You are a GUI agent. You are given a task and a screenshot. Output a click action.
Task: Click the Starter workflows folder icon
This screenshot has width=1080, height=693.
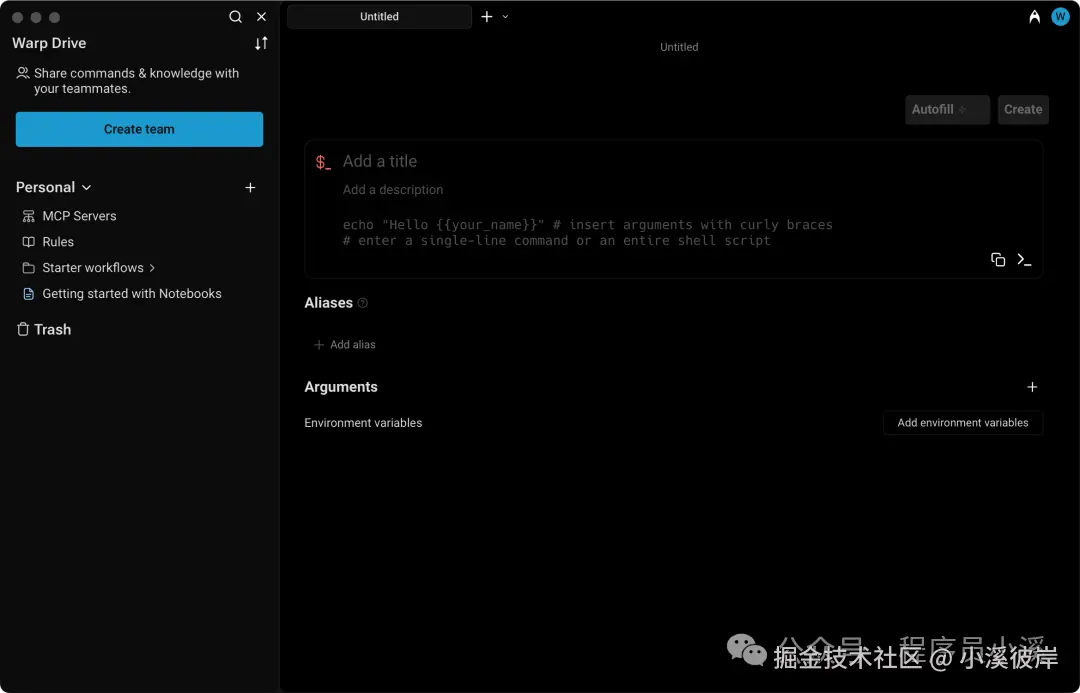28,268
